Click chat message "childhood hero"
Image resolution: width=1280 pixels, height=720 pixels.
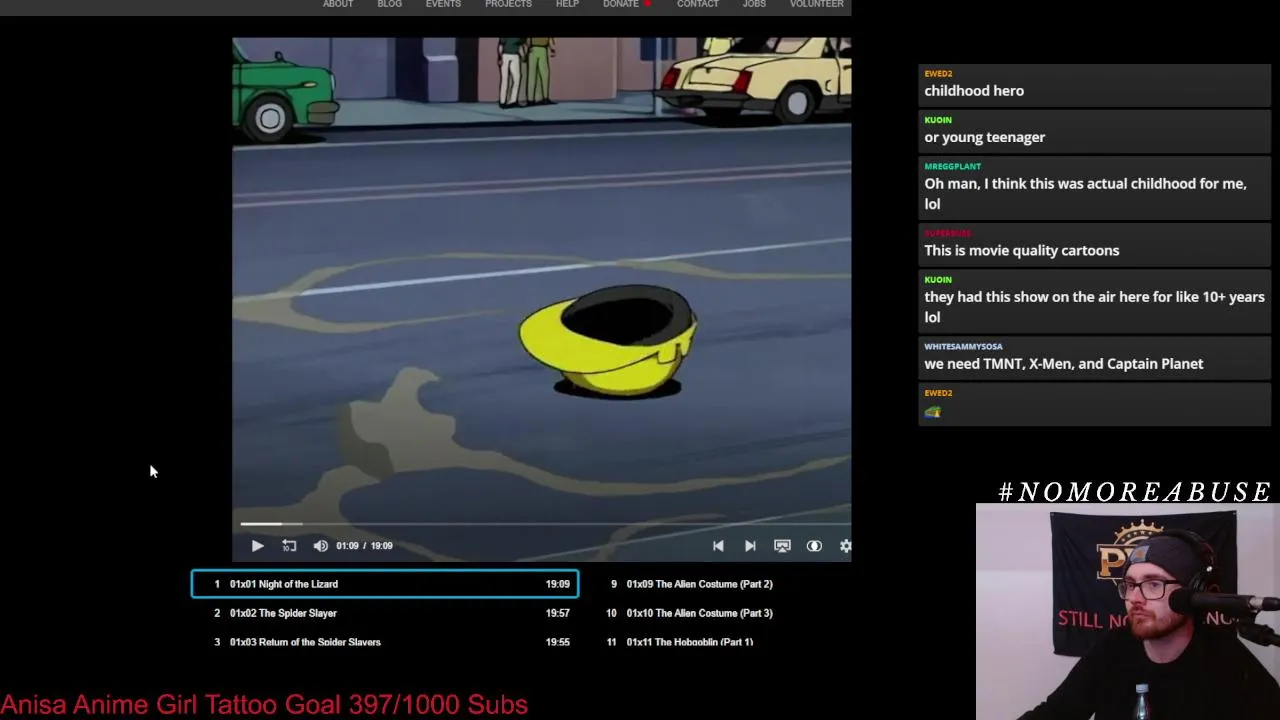[x=974, y=91]
